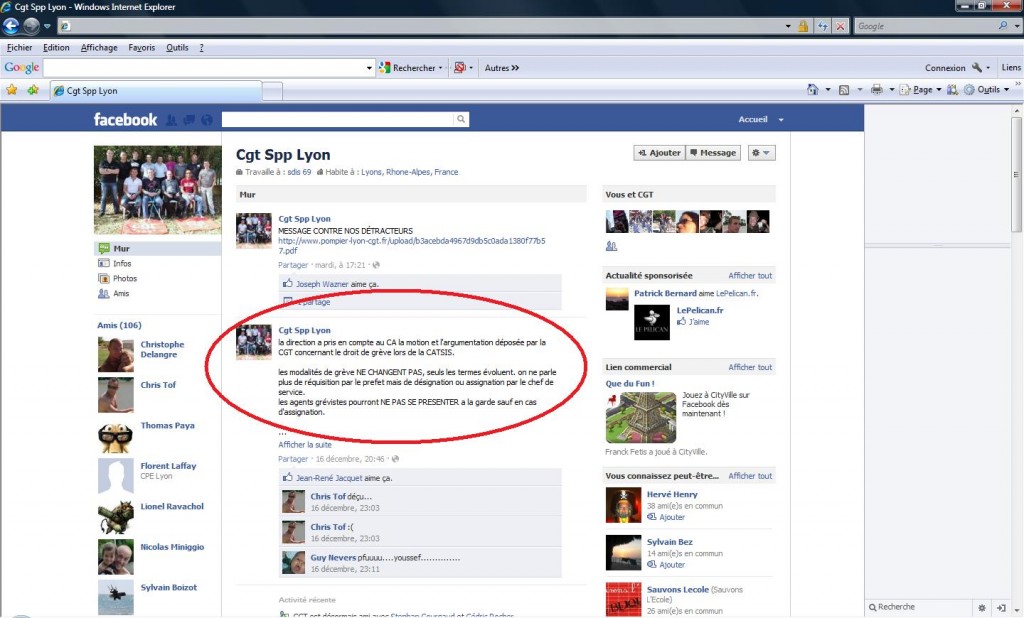Open the Mur section in left sidebar
1024x618 pixels.
click(157, 248)
